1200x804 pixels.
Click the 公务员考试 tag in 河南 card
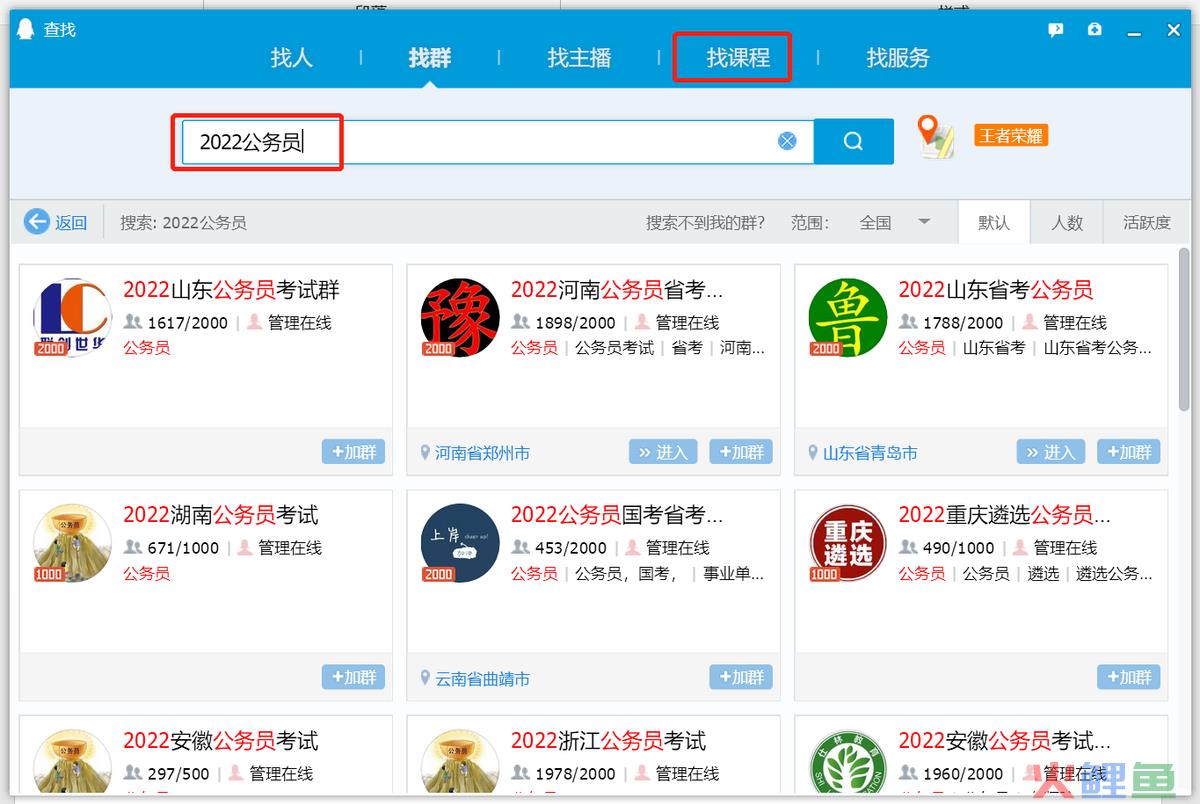(x=614, y=348)
